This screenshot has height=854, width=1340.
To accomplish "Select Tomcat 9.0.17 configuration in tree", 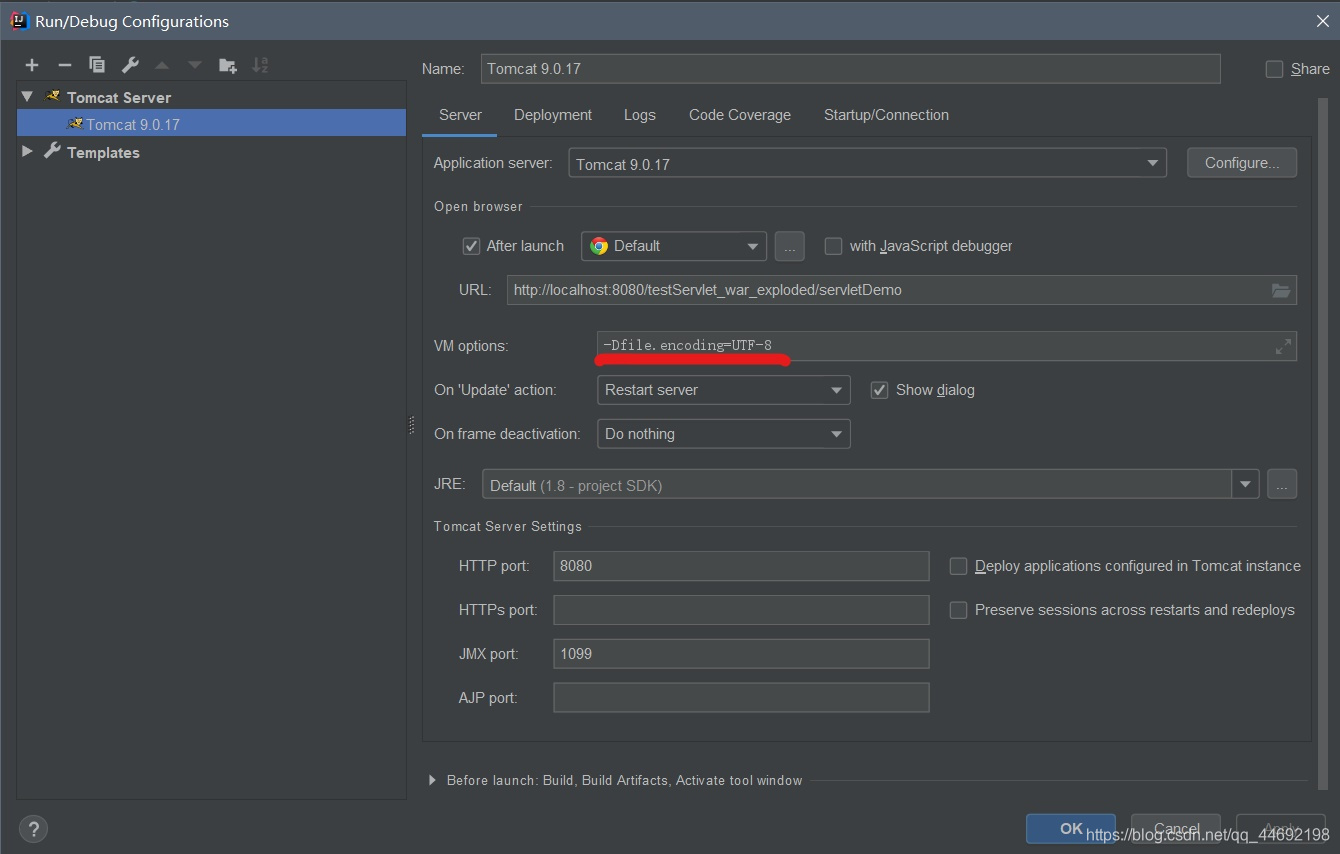I will click(212, 124).
